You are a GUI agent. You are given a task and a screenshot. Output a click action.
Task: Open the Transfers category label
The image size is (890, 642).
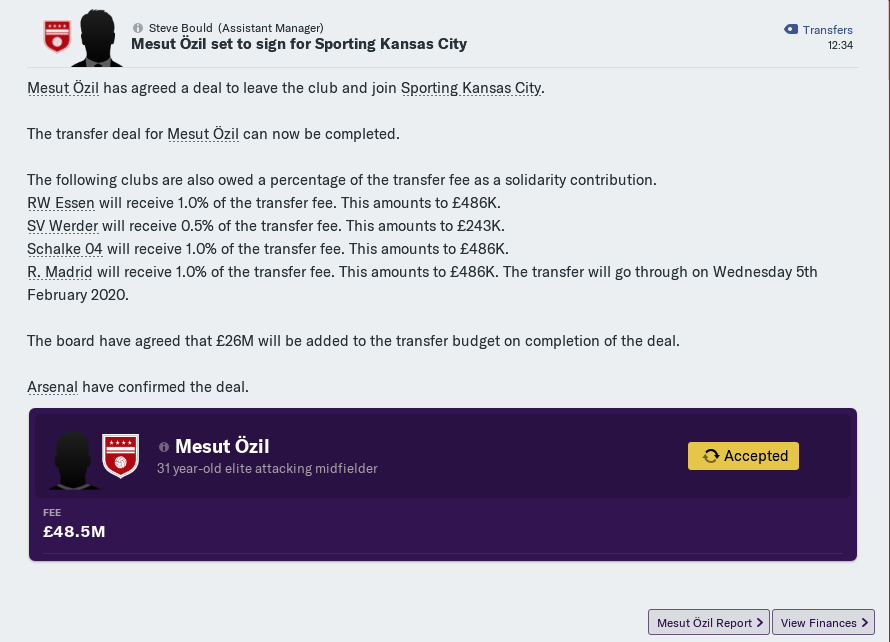point(827,30)
